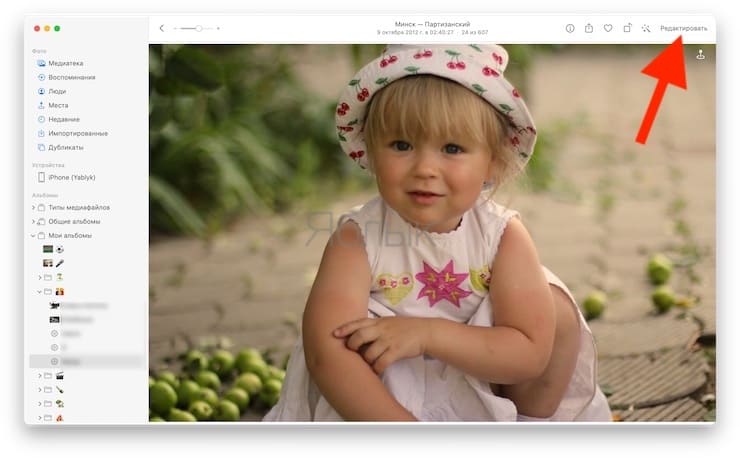The width and height of the screenshot is (740, 458).
Task: Click the Редактировать button
Action: click(x=683, y=28)
